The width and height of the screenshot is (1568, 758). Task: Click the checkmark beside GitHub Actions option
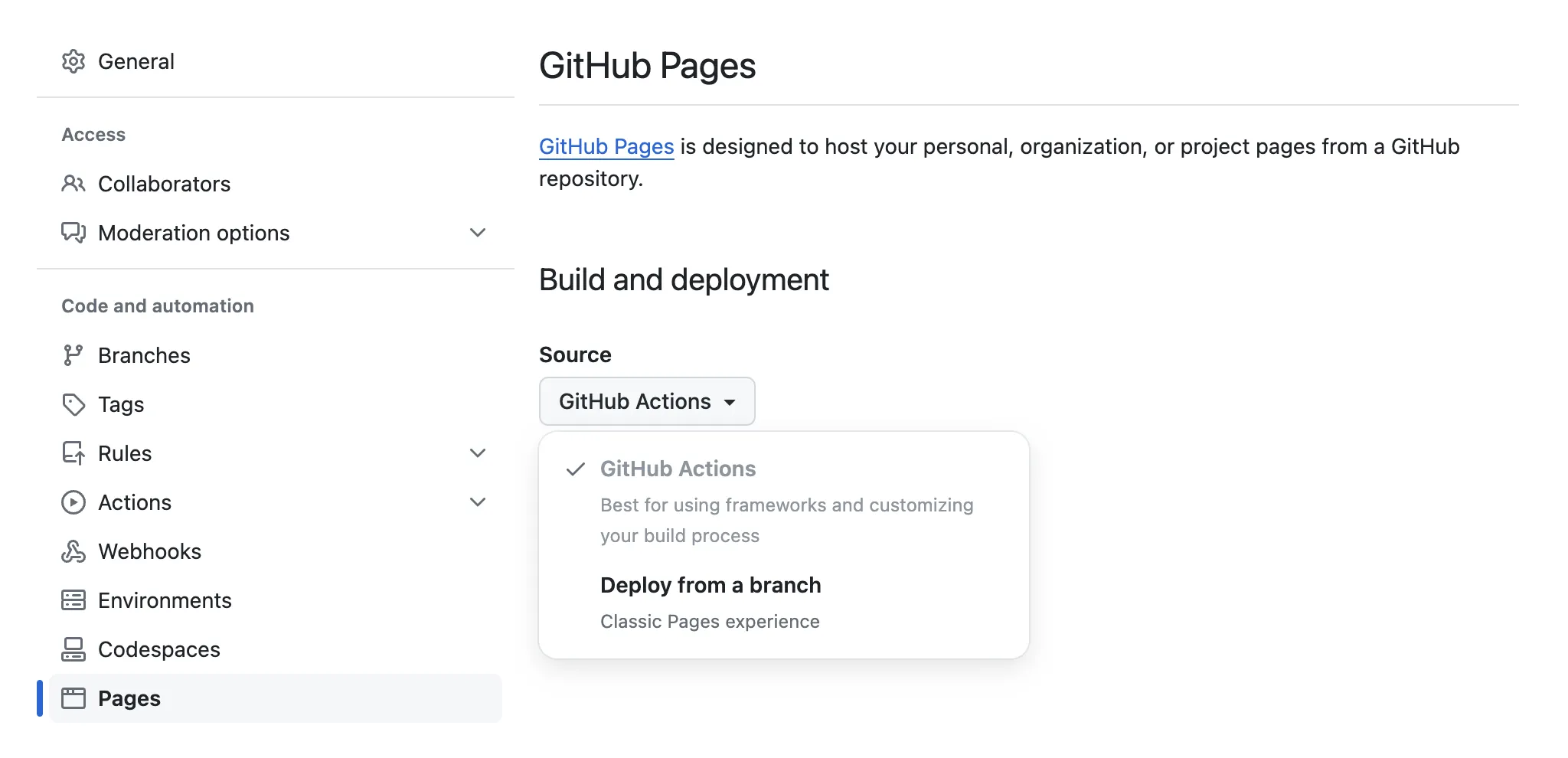coord(576,469)
